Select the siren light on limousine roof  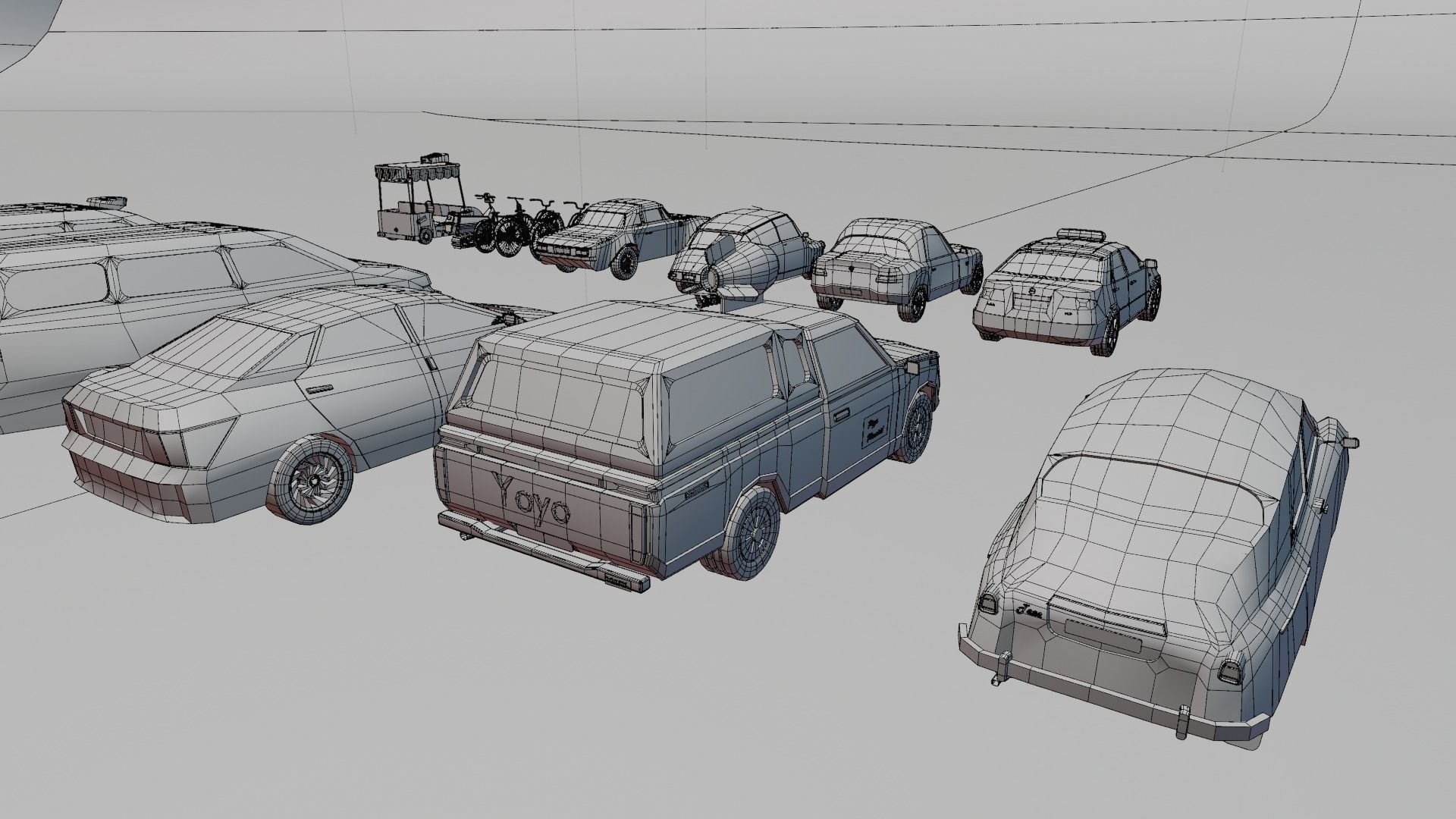[x=106, y=202]
